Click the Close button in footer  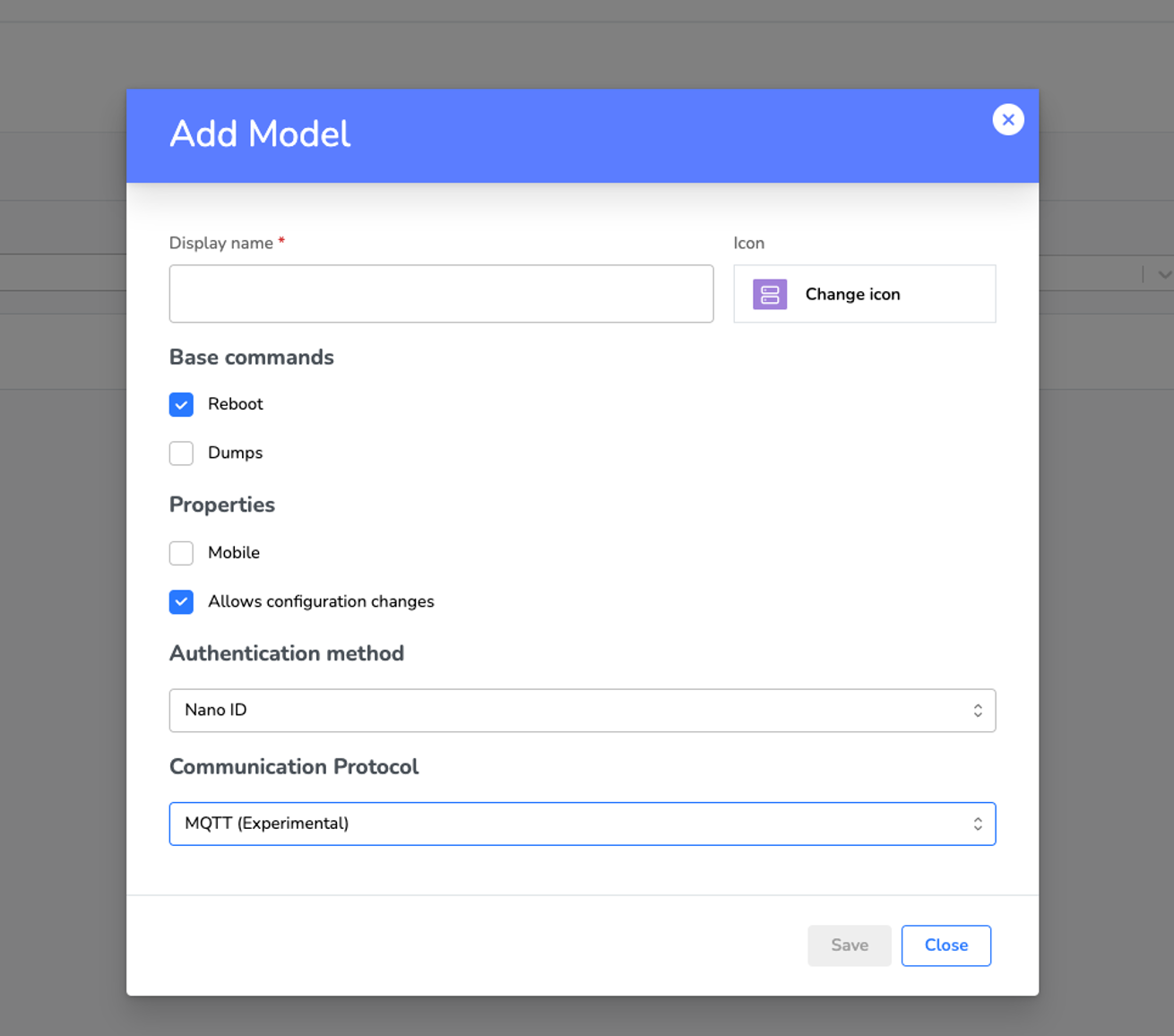pos(946,945)
